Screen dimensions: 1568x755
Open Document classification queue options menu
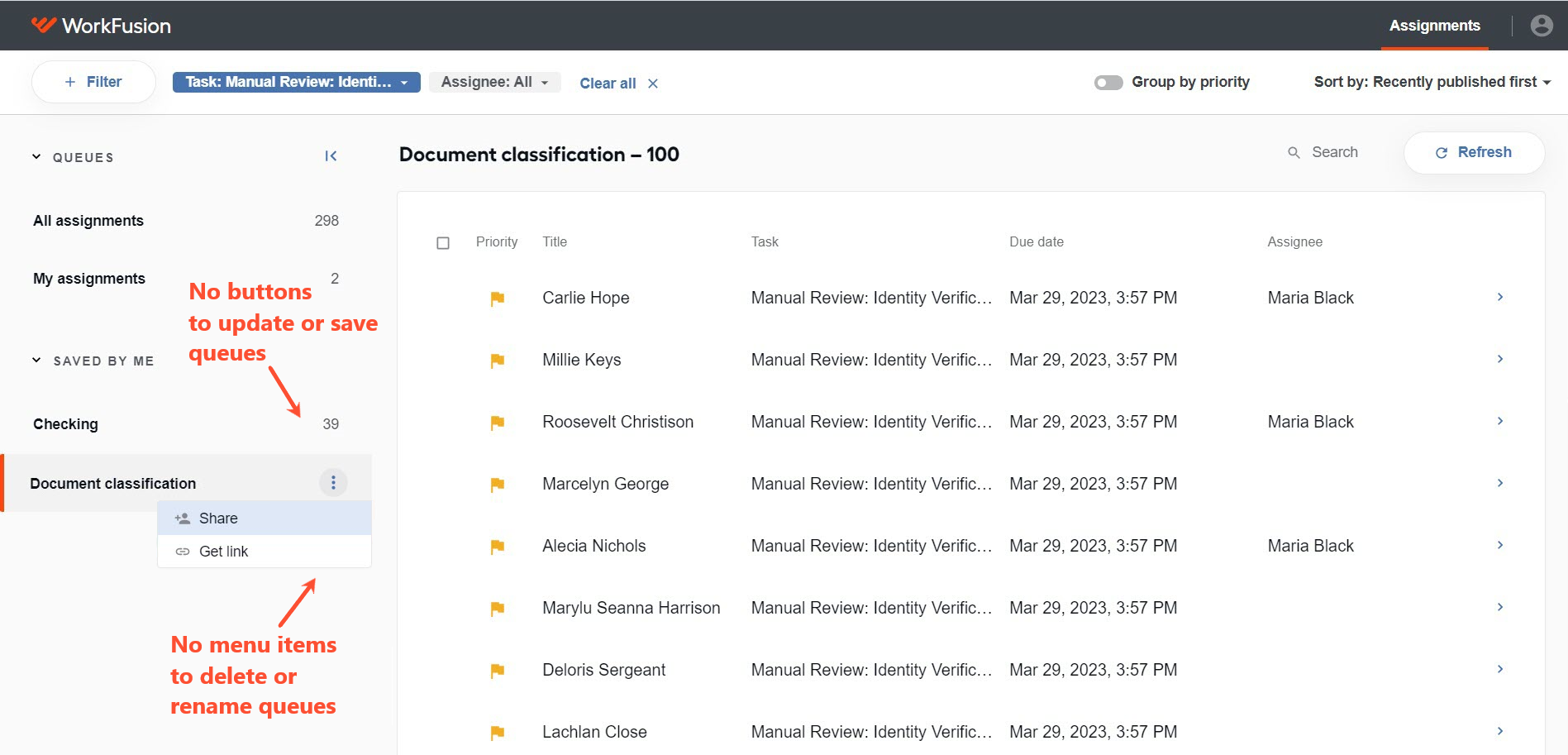point(333,483)
